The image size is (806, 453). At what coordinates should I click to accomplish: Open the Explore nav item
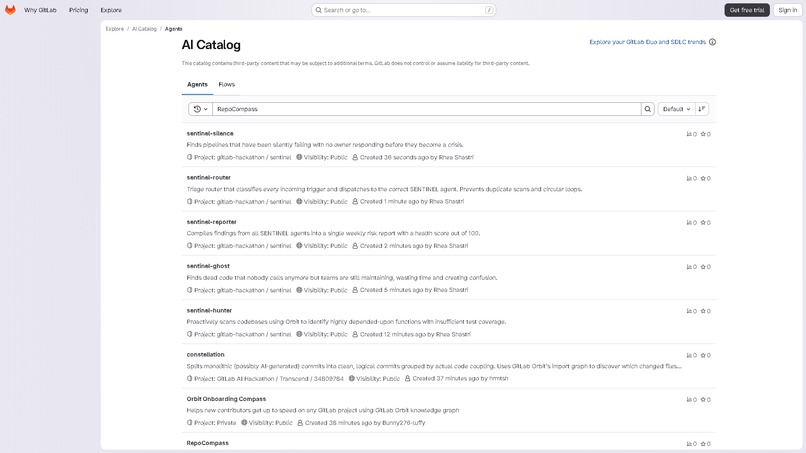(x=111, y=10)
